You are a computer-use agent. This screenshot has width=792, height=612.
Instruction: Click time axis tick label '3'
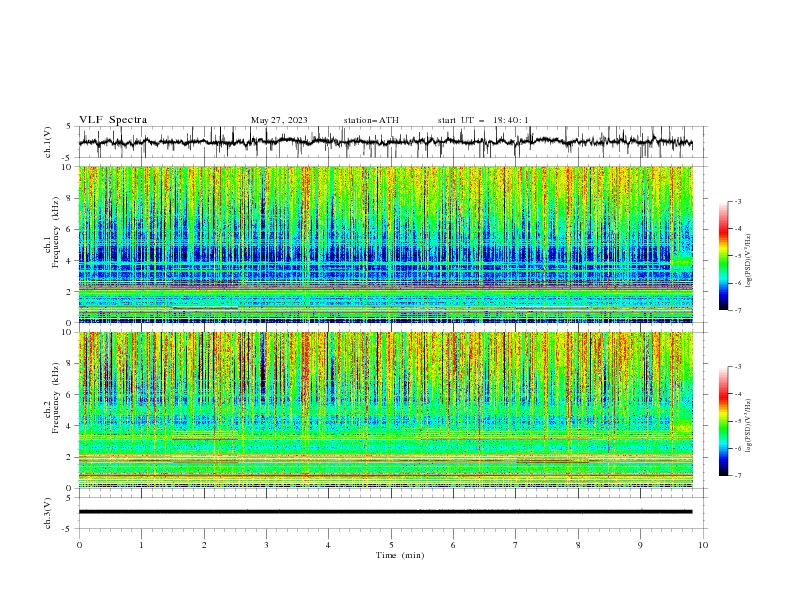[x=266, y=545]
